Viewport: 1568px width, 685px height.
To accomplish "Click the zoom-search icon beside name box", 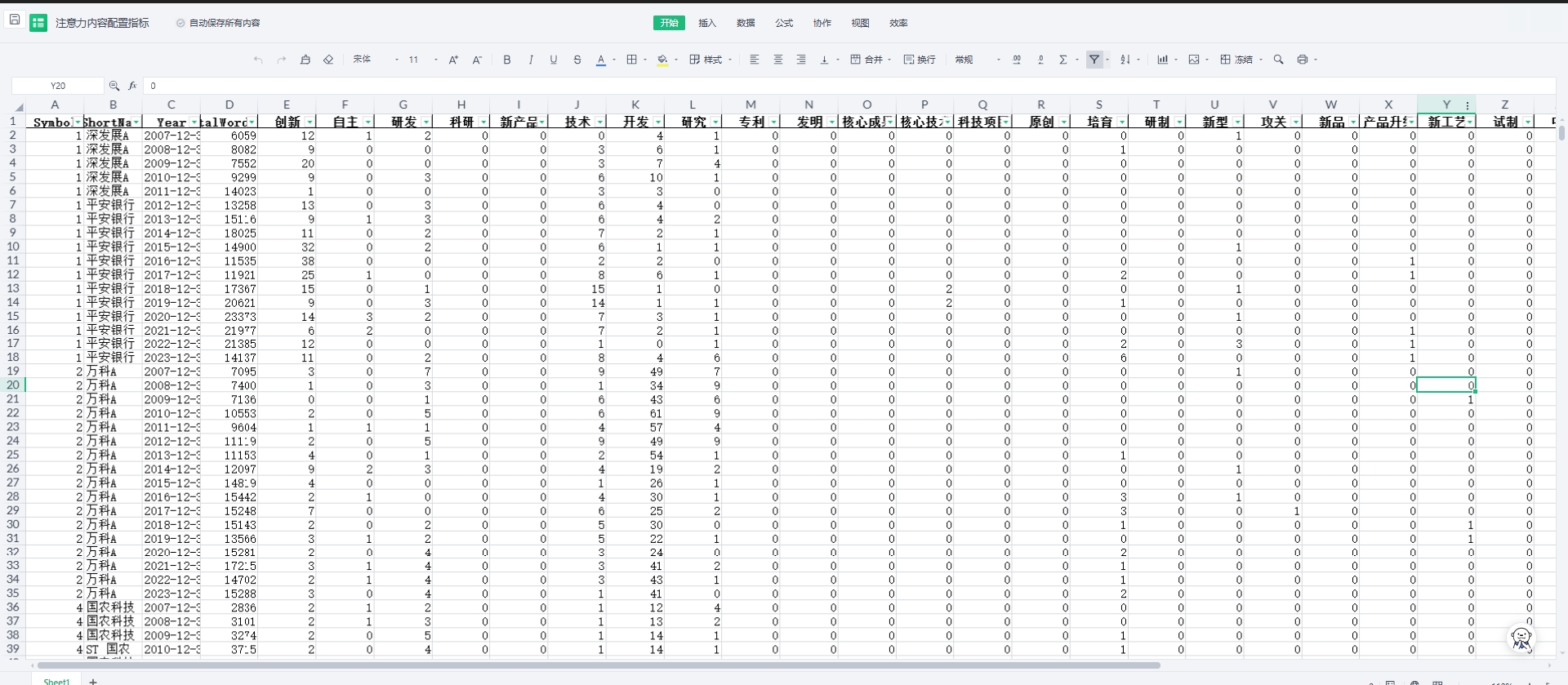I will pos(114,86).
